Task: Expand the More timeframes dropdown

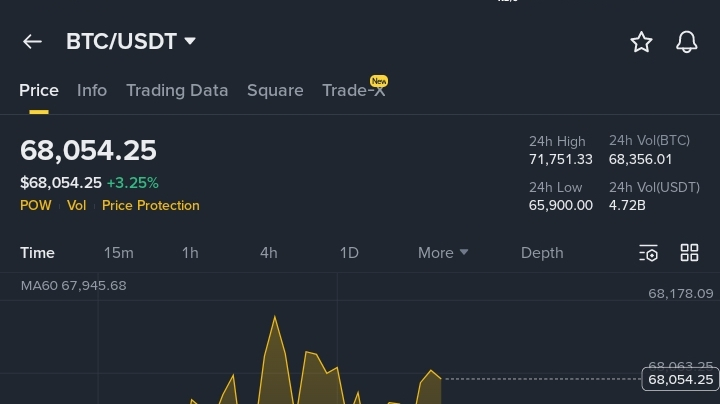Action: (443, 253)
